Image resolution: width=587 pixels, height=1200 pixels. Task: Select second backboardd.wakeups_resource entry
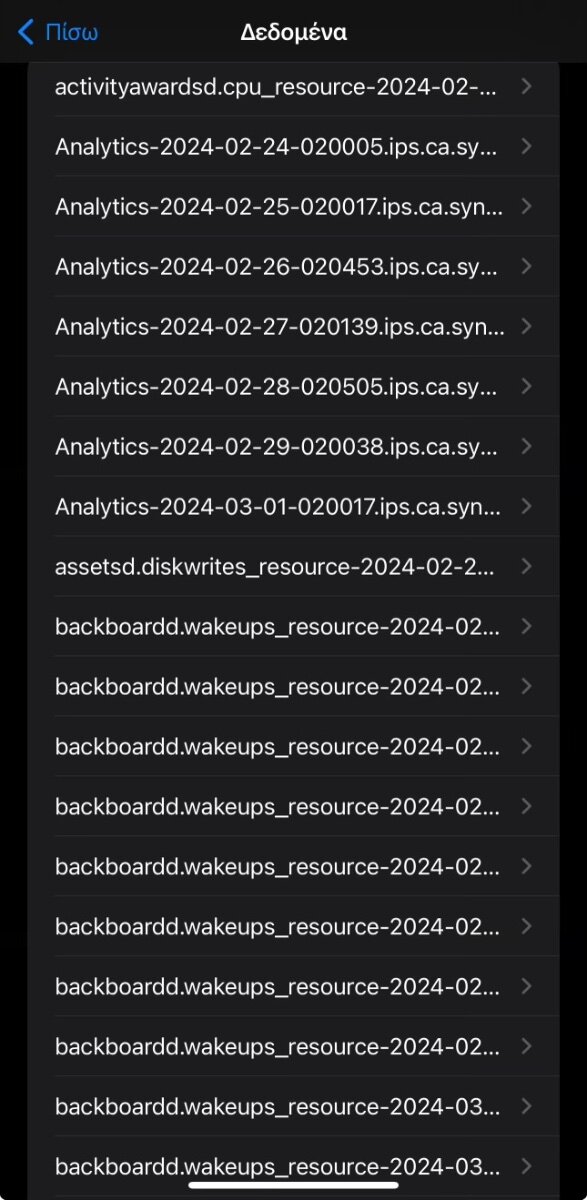(293, 686)
